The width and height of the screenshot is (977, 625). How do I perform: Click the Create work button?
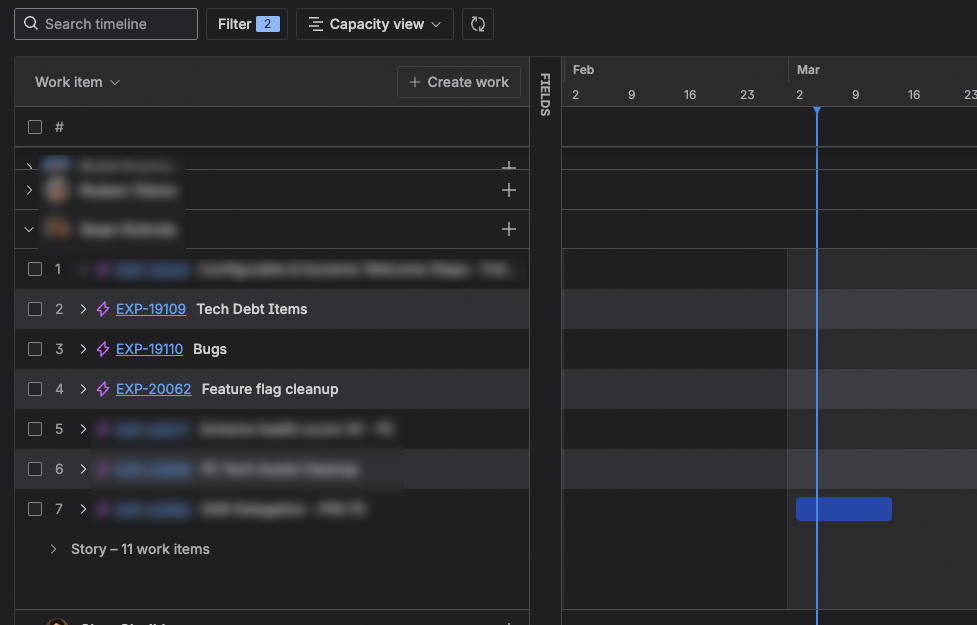pos(459,82)
